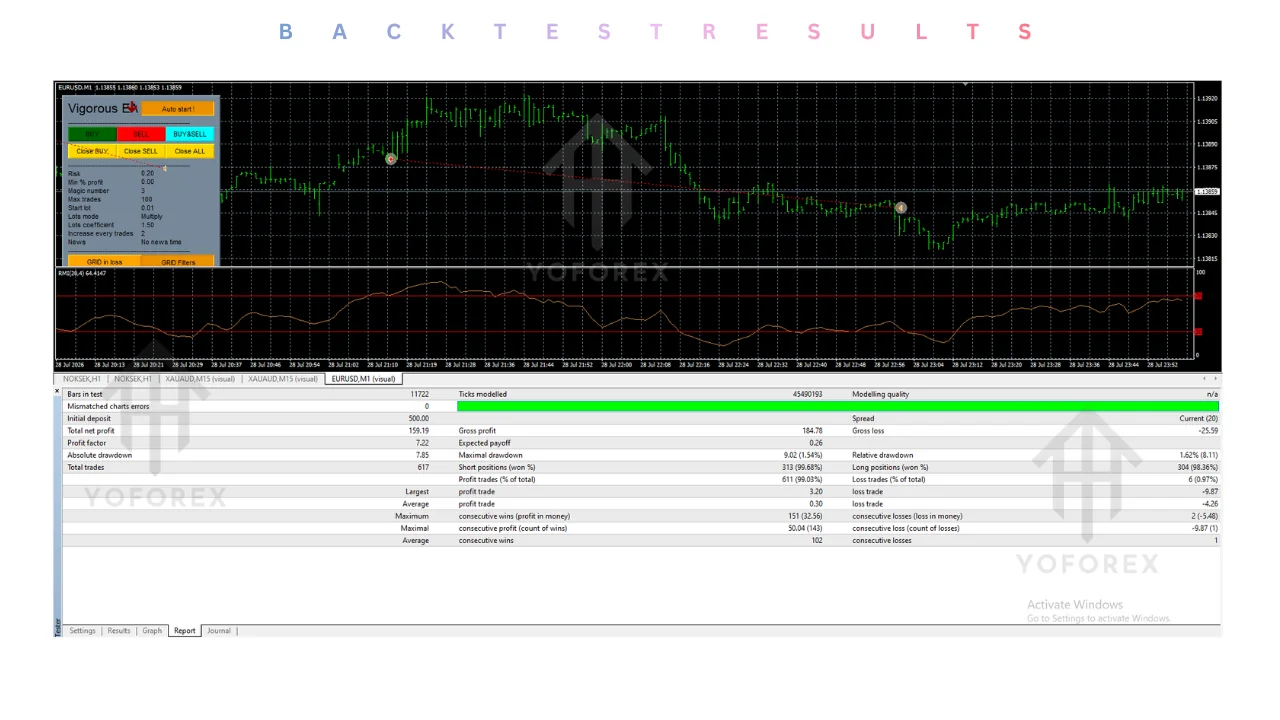Click the upper RSI level red marker
The height and width of the screenshot is (720, 1280).
[x=1198, y=296]
